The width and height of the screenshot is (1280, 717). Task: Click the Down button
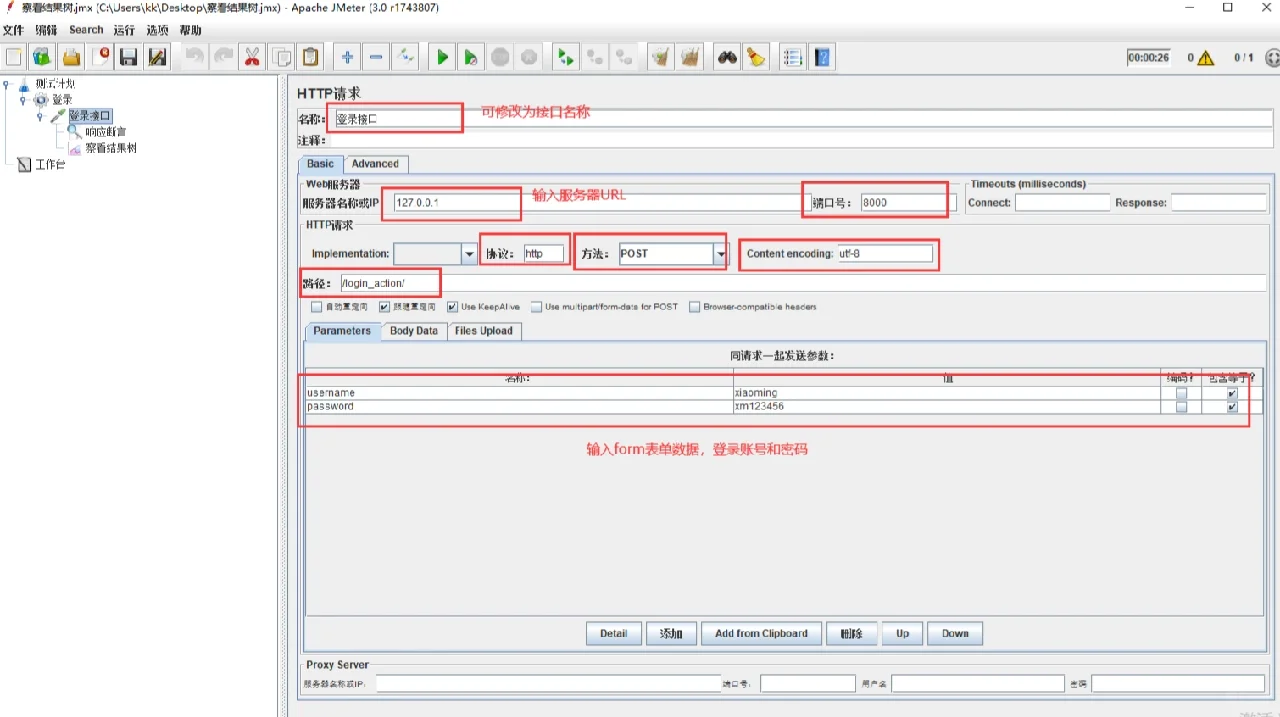click(x=955, y=634)
